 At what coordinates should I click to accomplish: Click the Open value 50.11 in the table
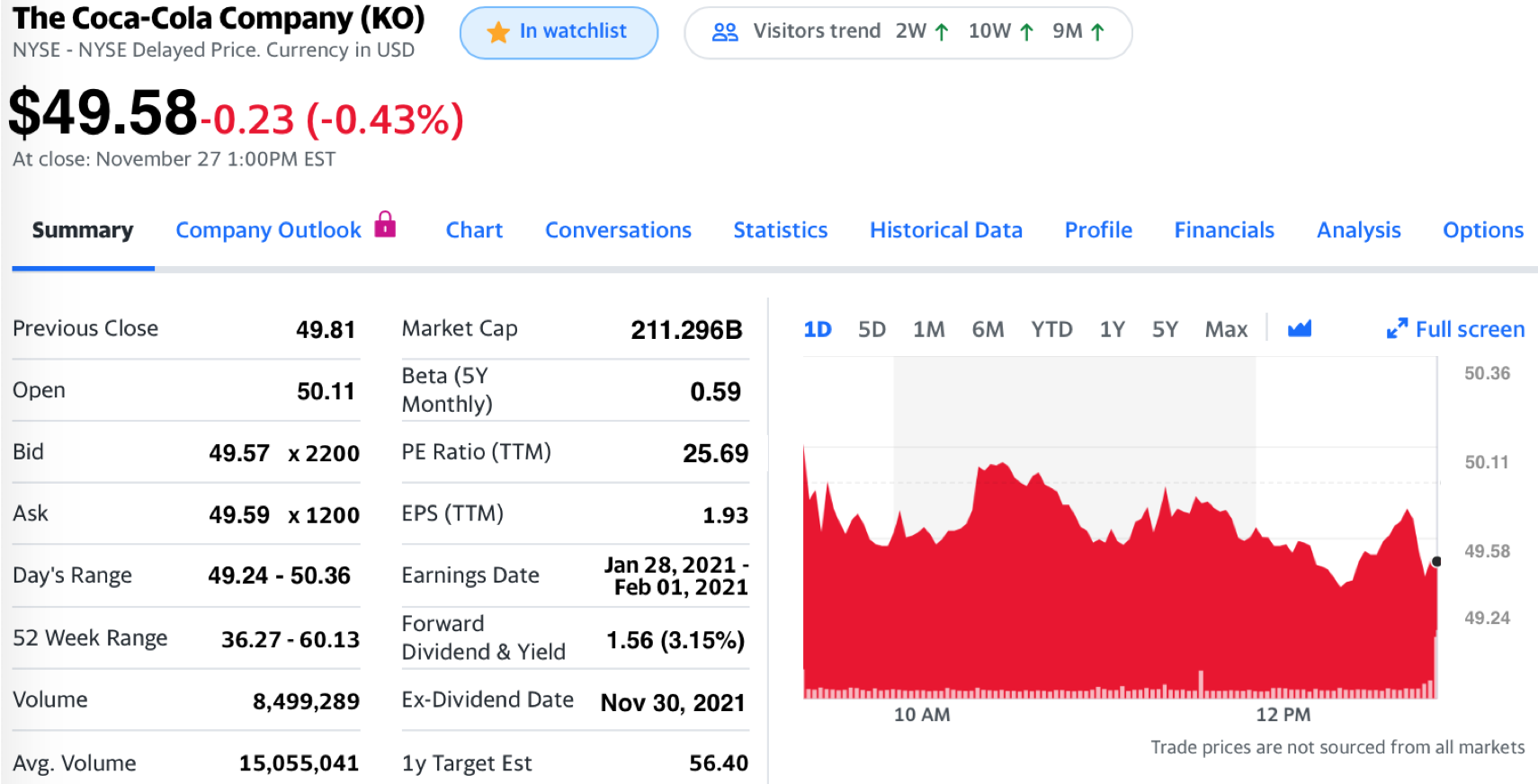click(x=326, y=391)
